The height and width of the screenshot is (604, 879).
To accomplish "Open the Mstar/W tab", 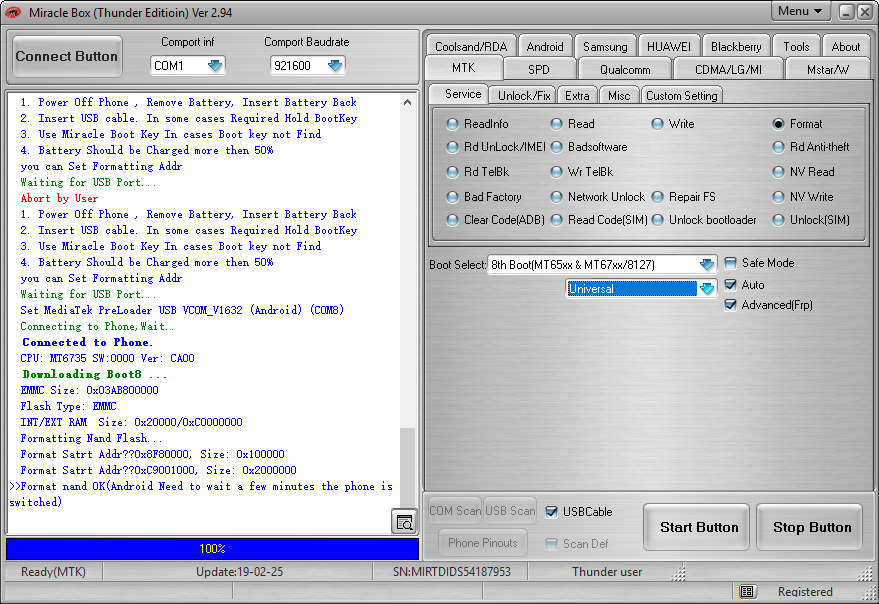I will click(828, 70).
